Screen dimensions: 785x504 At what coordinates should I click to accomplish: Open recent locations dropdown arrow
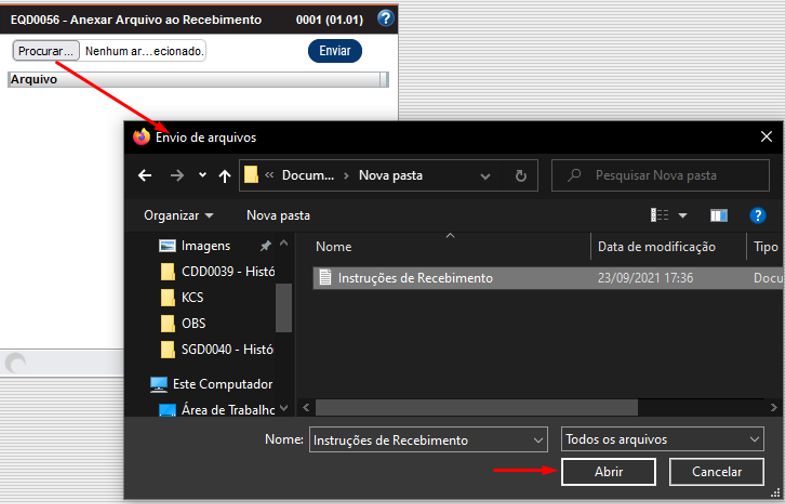[203, 175]
